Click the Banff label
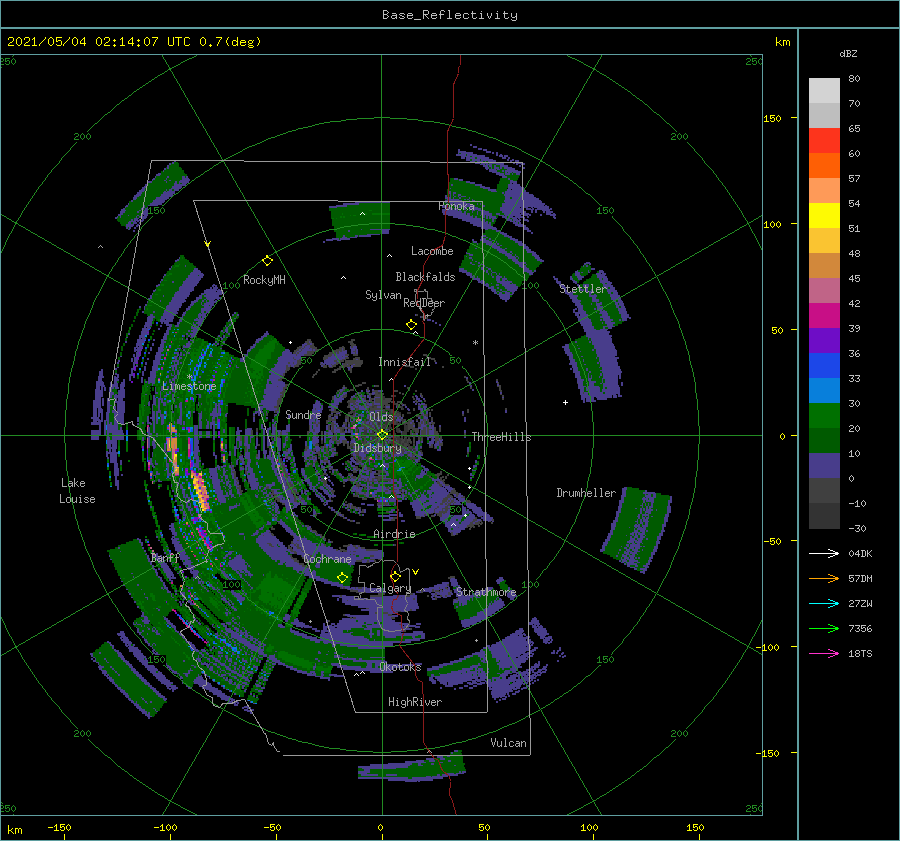Image resolution: width=900 pixels, height=841 pixels. pyautogui.click(x=165, y=557)
